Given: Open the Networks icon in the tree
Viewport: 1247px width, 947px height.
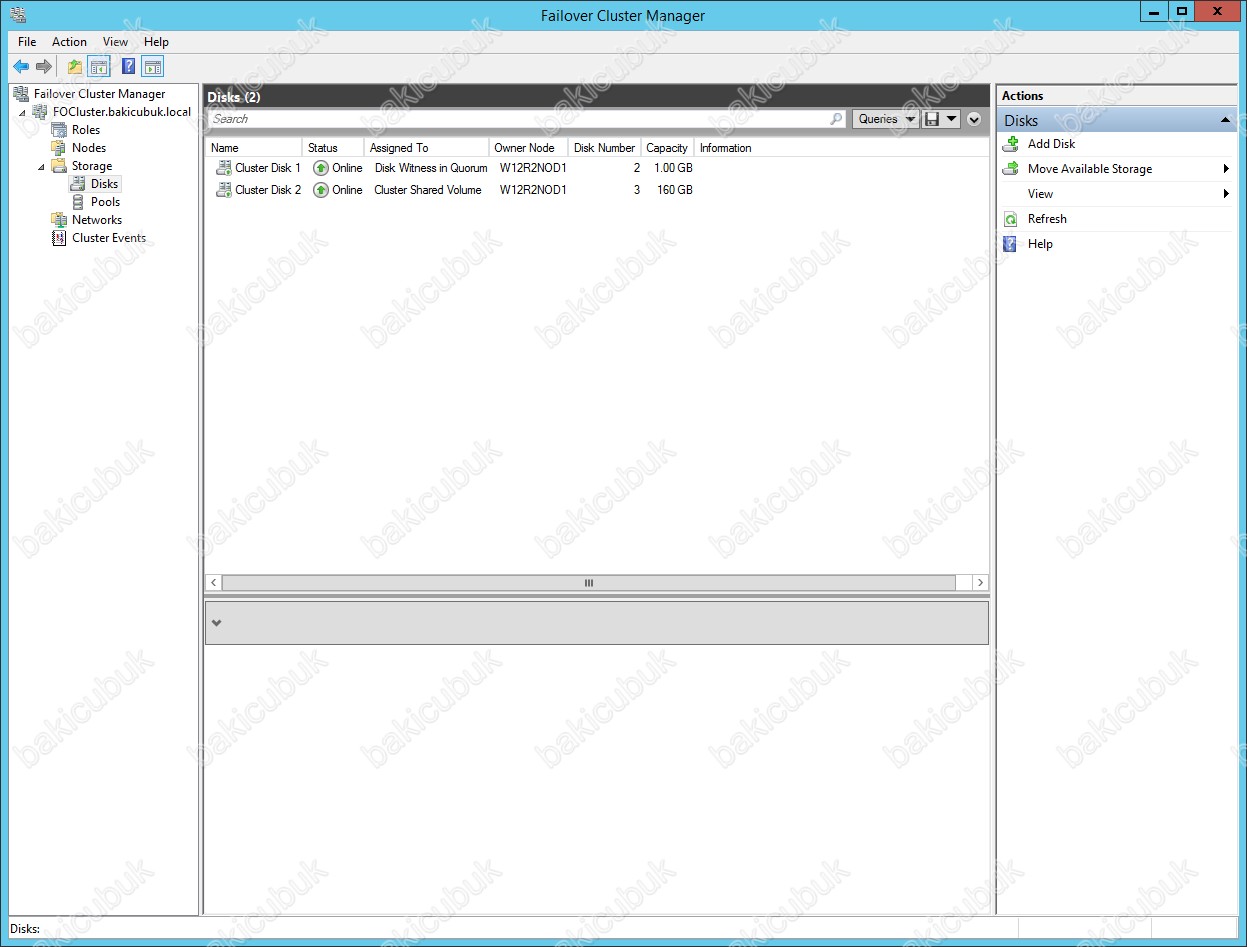Looking at the screenshot, I should 59,220.
